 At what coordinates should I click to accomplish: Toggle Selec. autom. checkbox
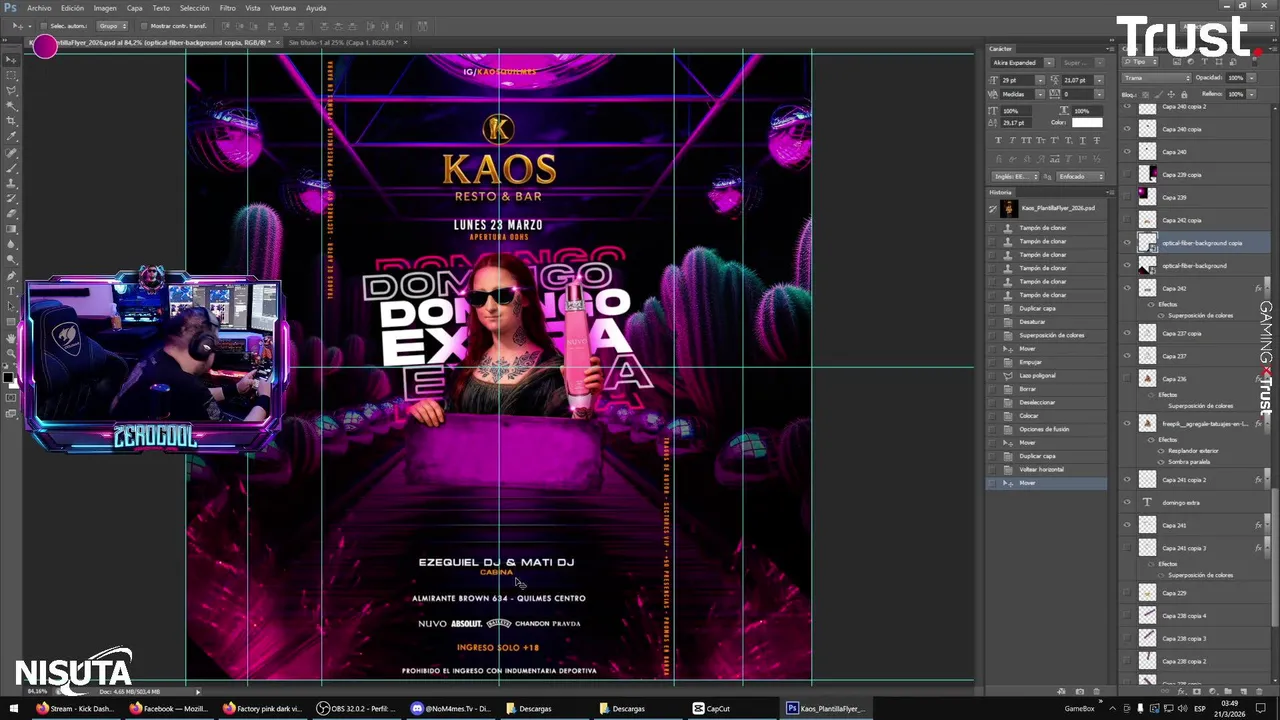[45, 26]
